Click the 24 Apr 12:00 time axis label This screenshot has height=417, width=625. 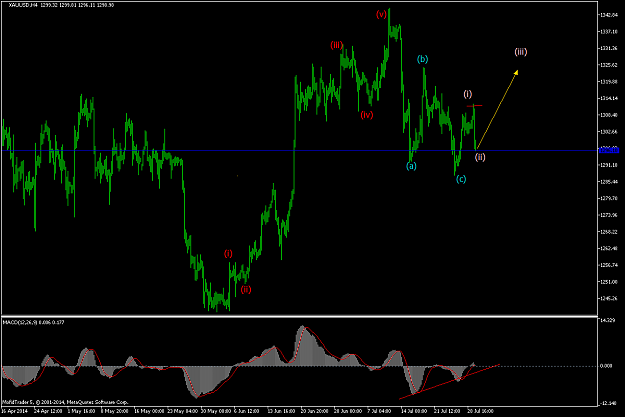click(48, 411)
